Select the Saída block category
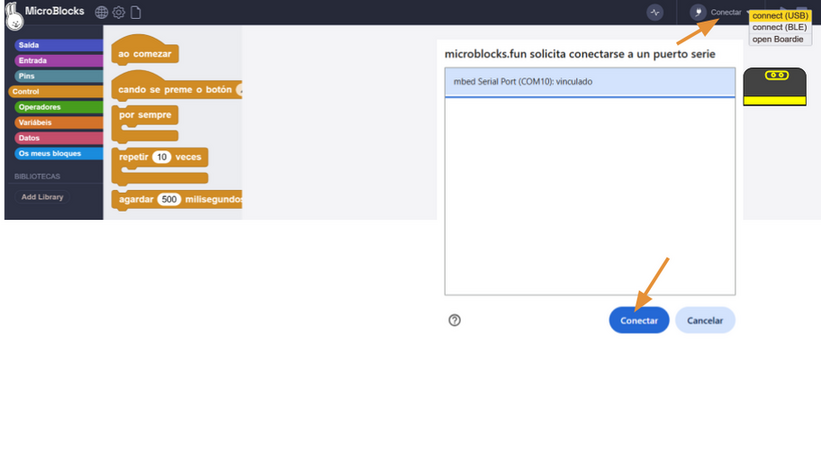Image resolution: width=821 pixels, height=462 pixels. (59, 45)
